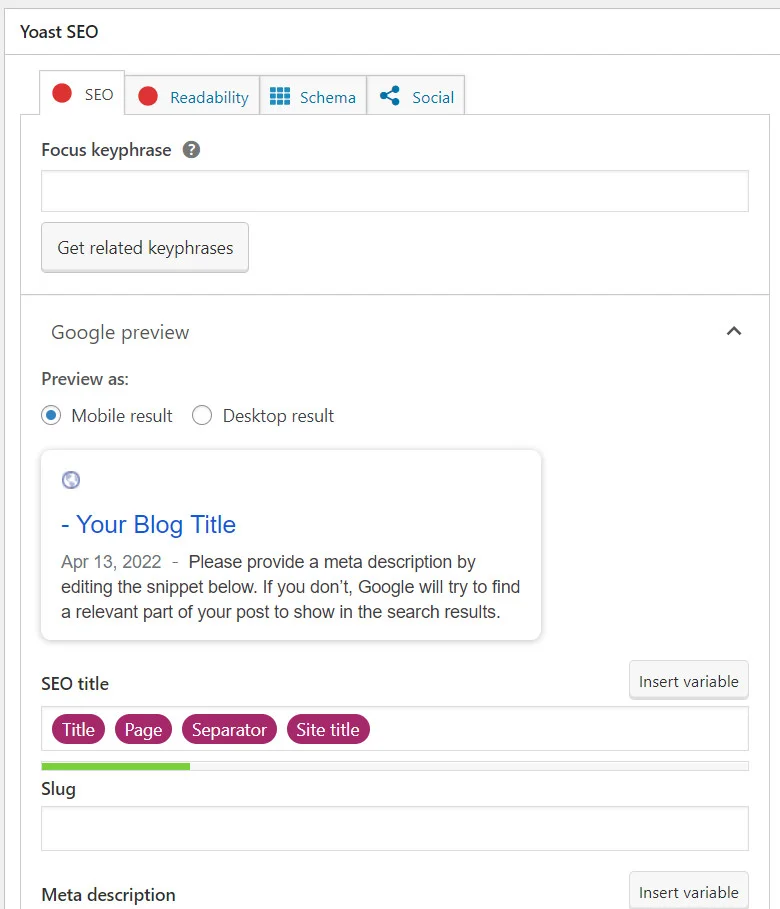Click Get related keyphrases

(x=144, y=247)
